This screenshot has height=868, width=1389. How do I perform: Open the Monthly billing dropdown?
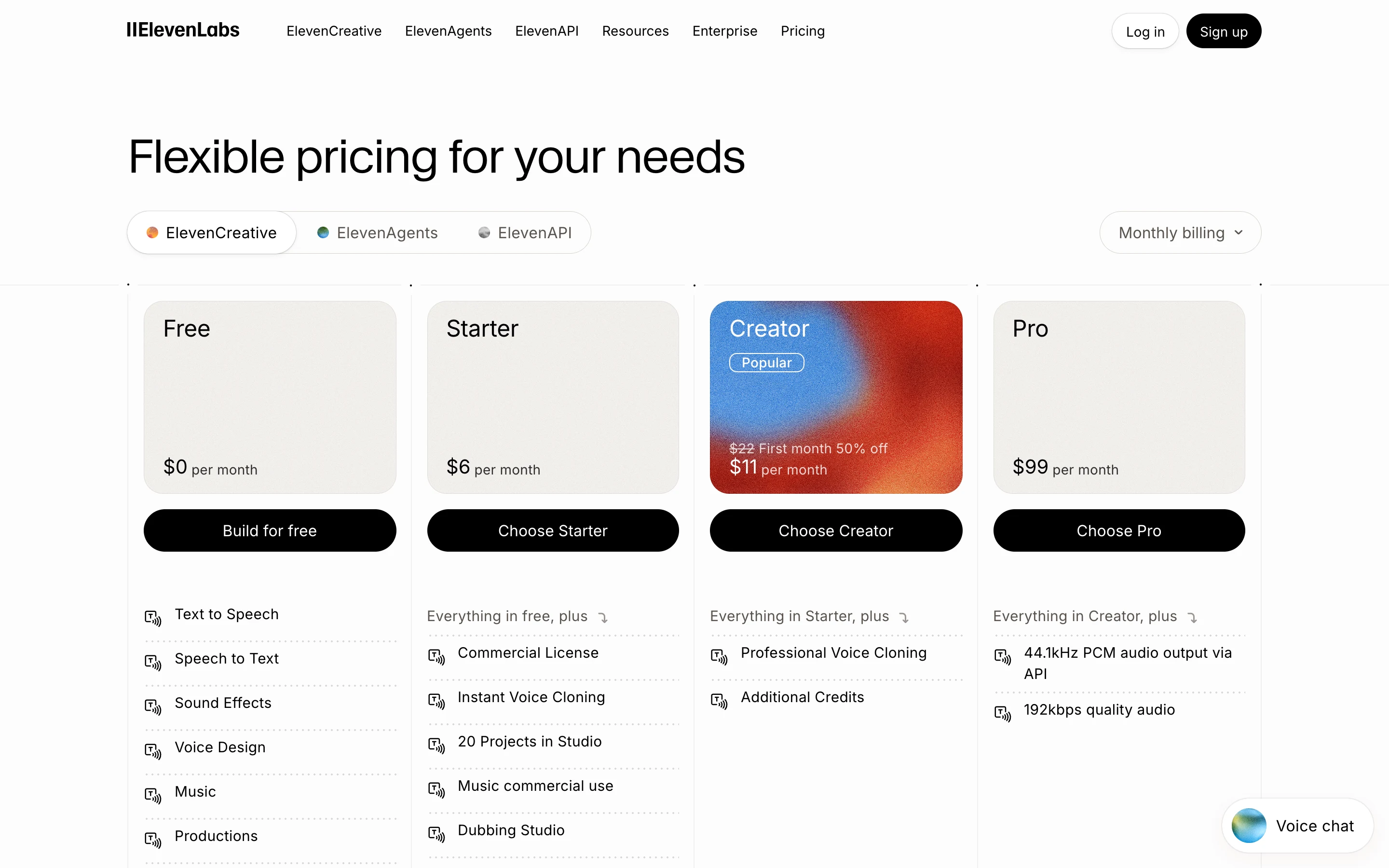tap(1180, 232)
